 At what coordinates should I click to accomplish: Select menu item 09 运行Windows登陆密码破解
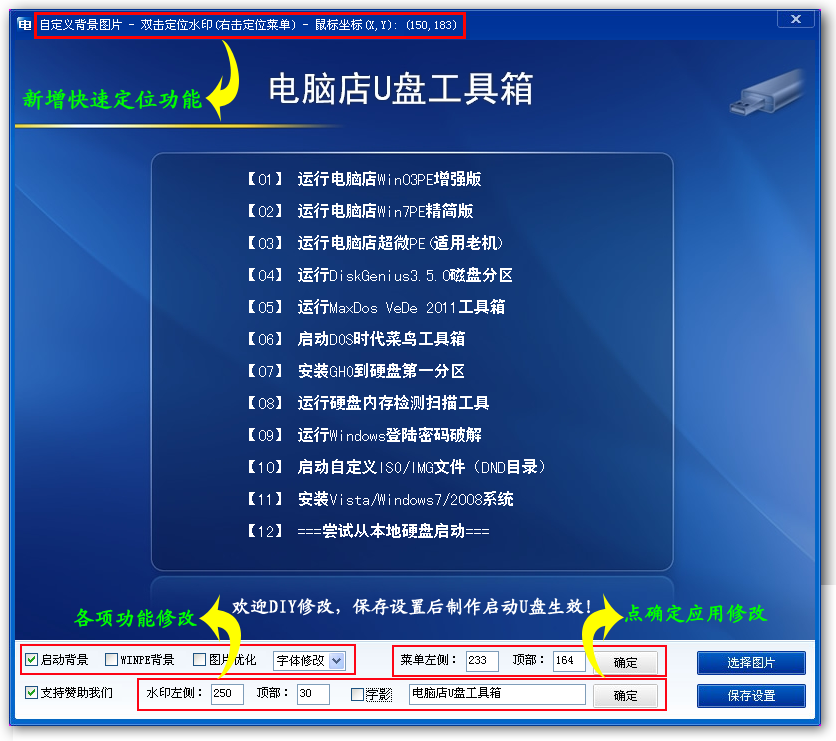point(364,435)
